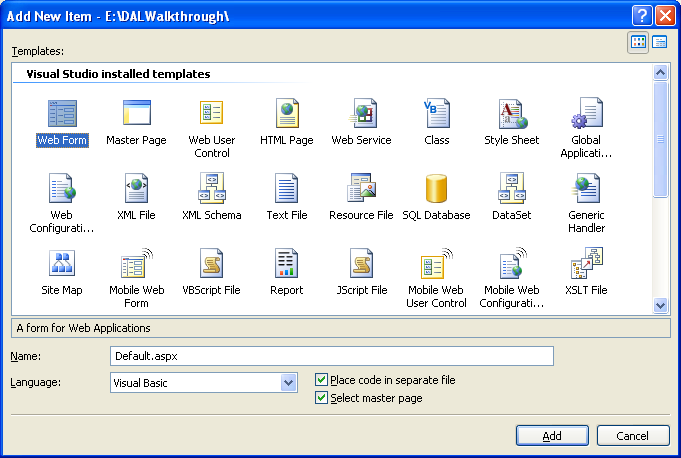Choose the Resource File template icon
Viewport: 681px width, 458px height.
pyautogui.click(x=361, y=188)
